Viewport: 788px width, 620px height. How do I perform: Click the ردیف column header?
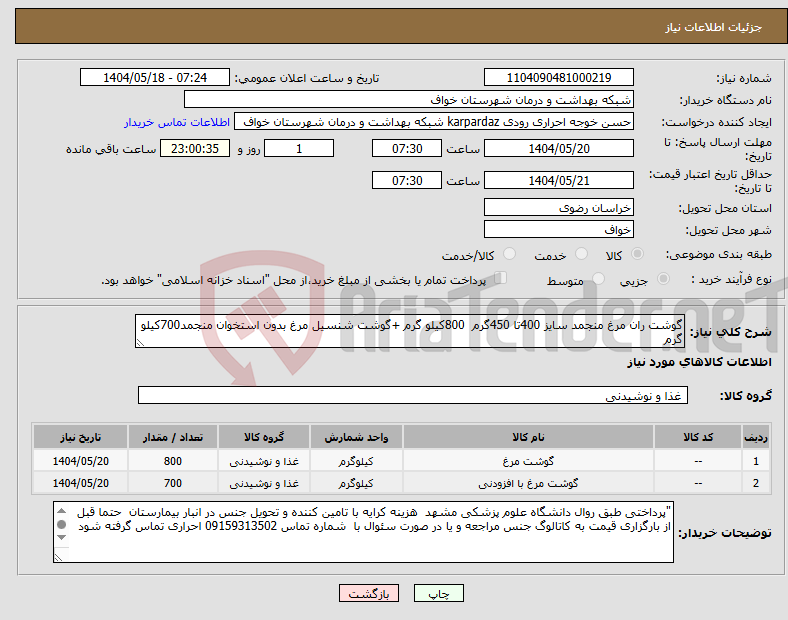pos(755,437)
